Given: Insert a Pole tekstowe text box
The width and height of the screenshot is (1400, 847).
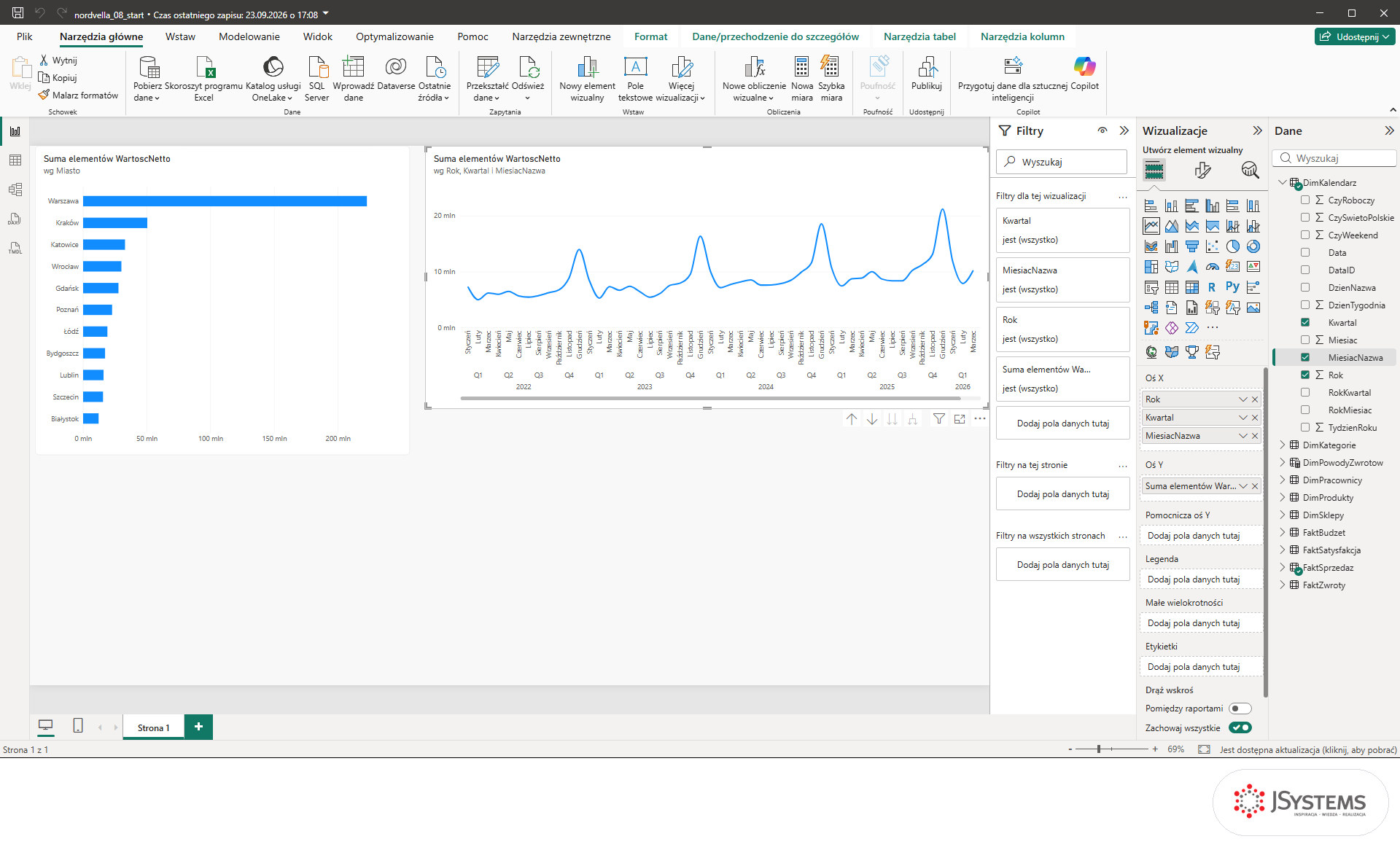Looking at the screenshot, I should coord(635,79).
